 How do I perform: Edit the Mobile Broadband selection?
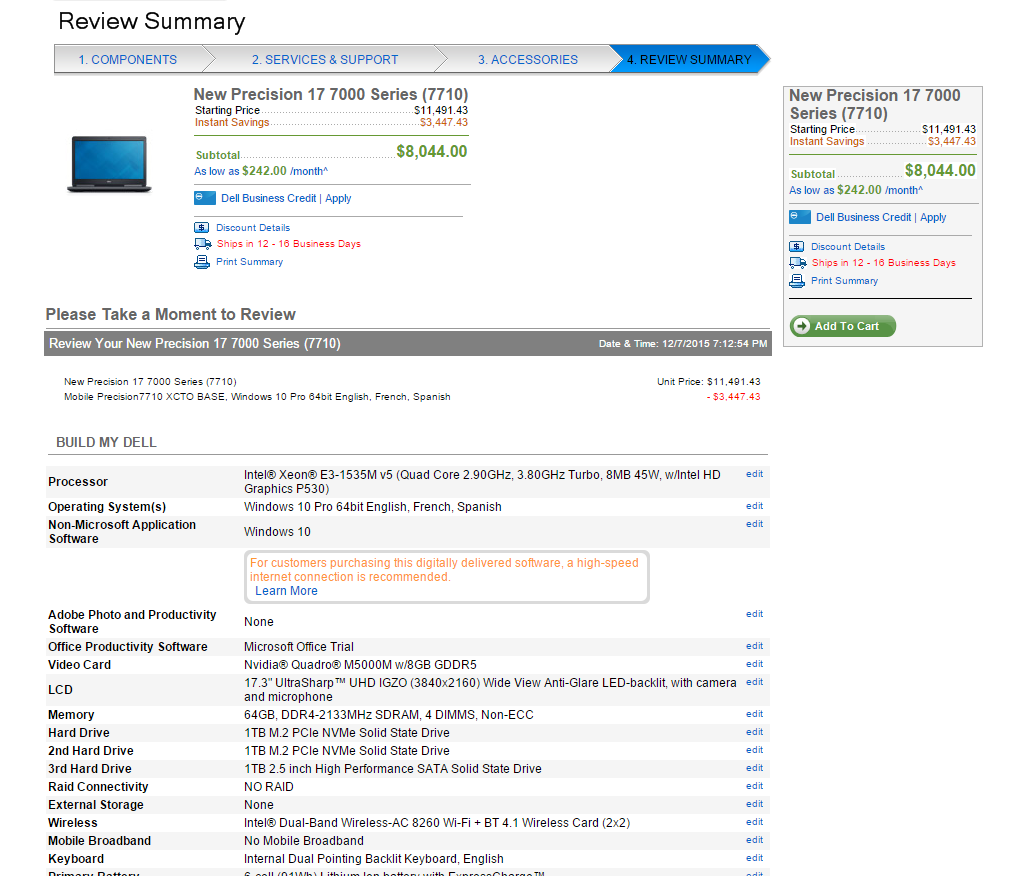point(755,840)
